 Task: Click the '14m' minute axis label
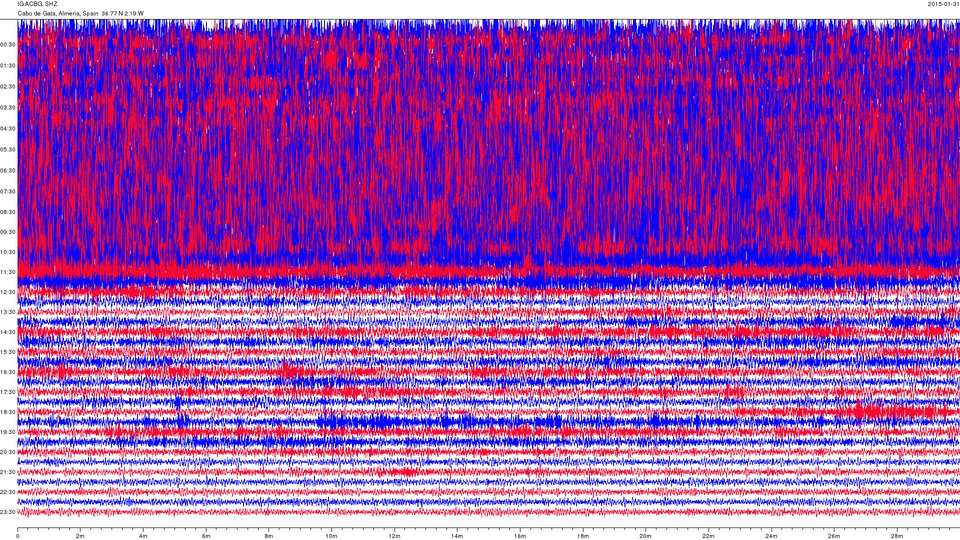457,536
